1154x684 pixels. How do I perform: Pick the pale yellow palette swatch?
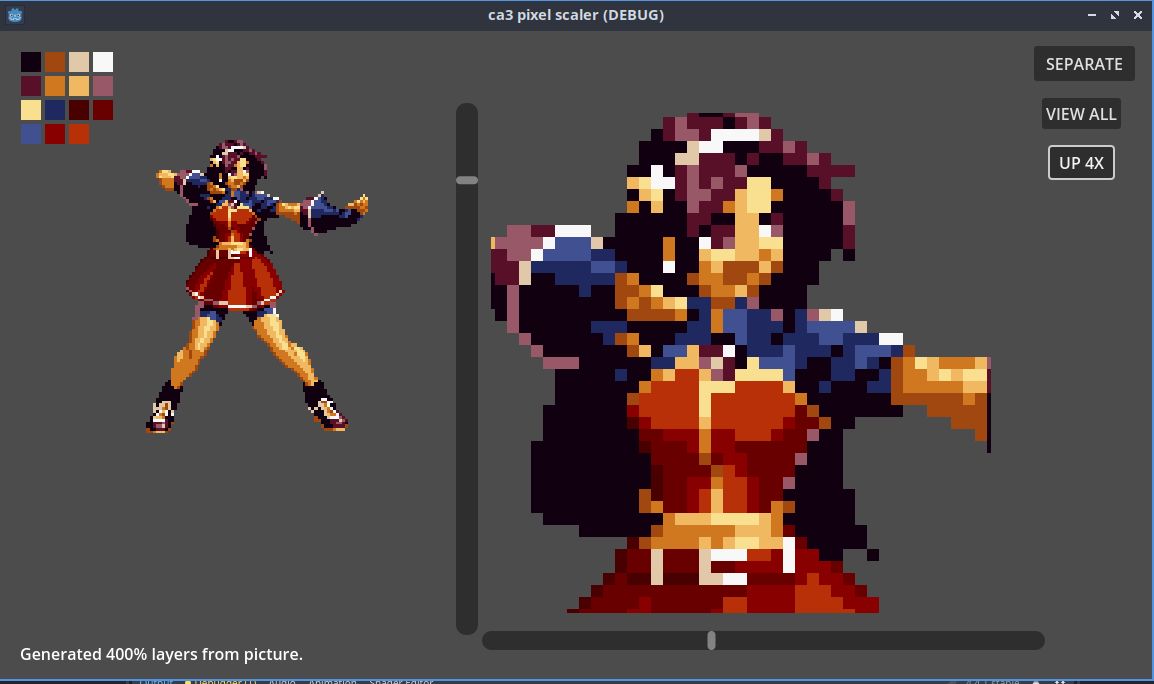tap(31, 110)
